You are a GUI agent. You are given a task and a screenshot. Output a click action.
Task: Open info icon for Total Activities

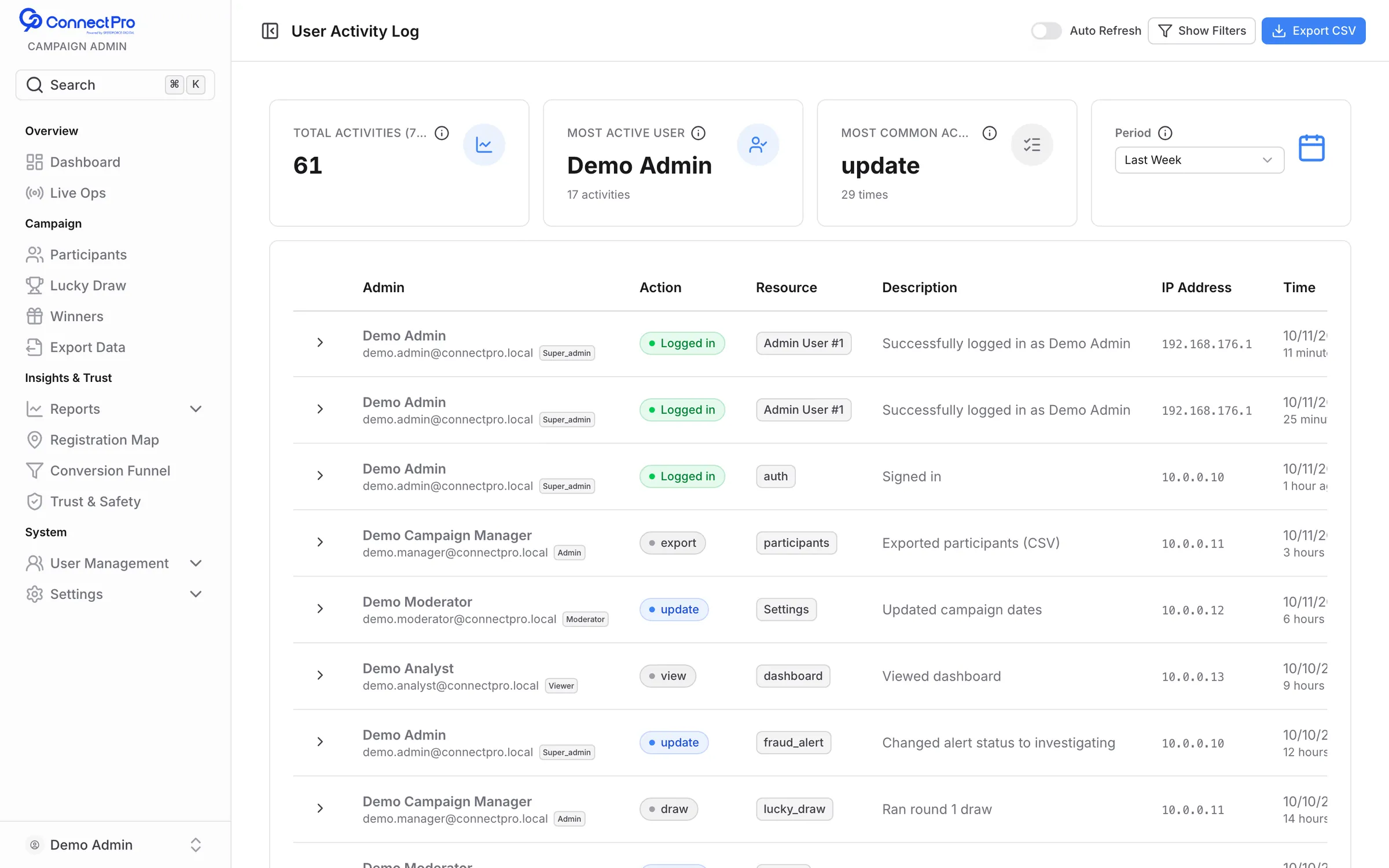pos(442,133)
